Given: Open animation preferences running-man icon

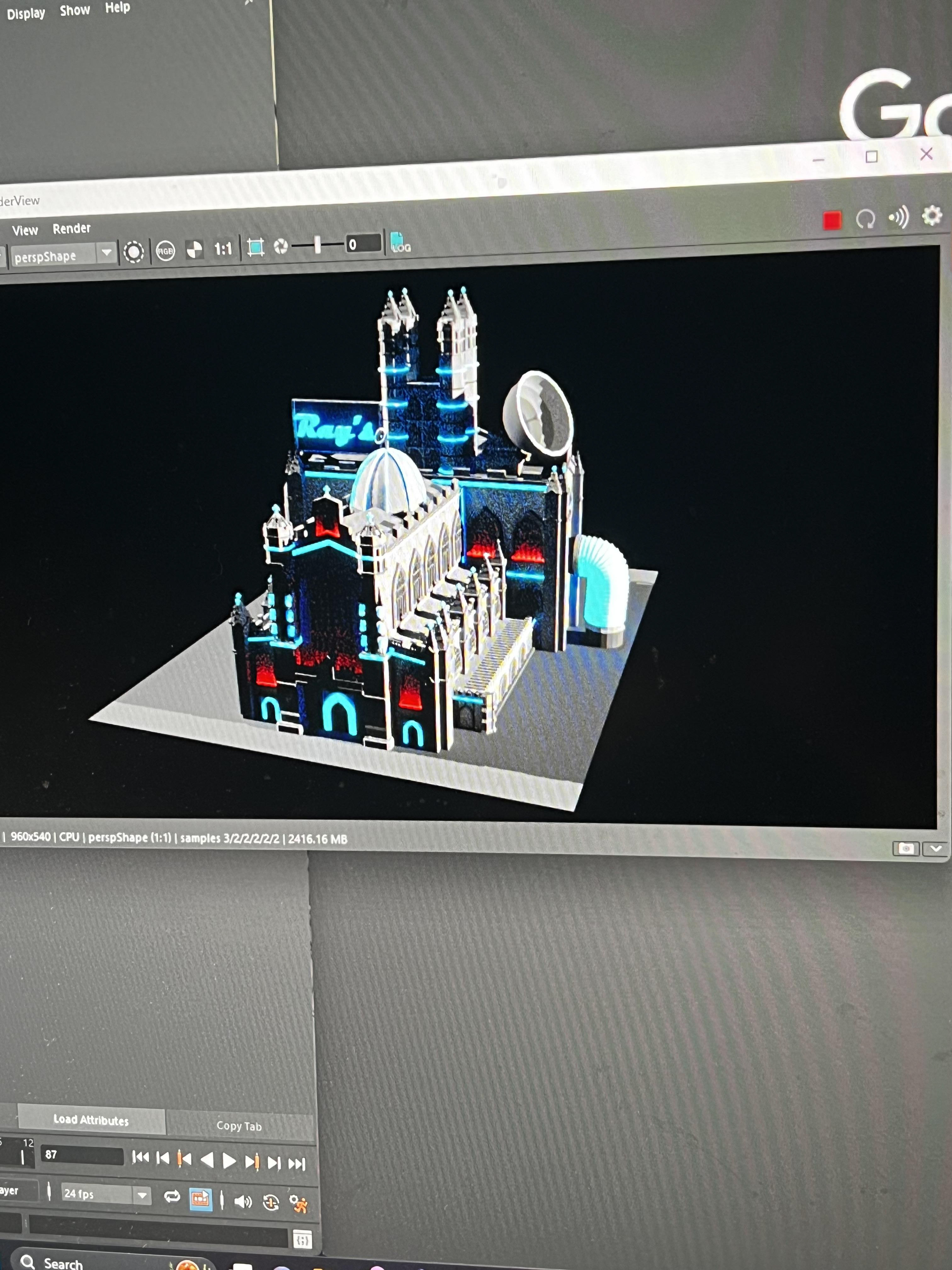Looking at the screenshot, I should 298,1204.
